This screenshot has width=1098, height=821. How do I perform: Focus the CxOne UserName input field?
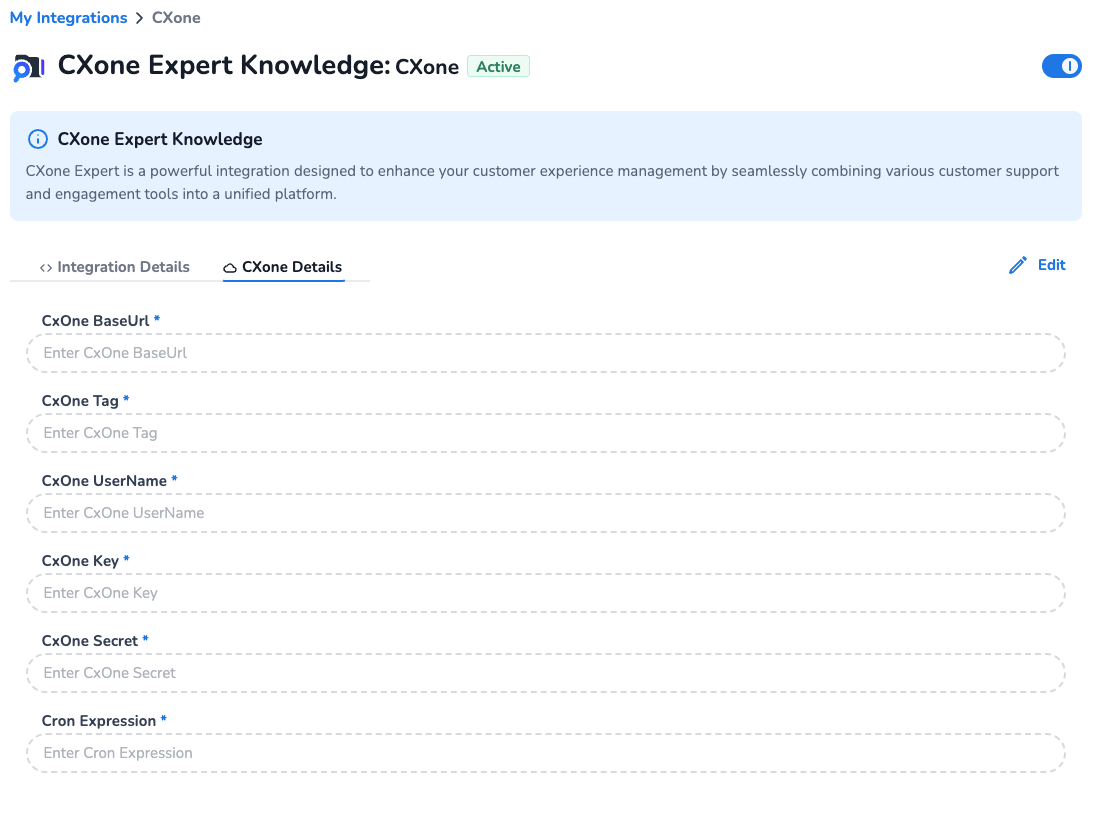coord(546,513)
